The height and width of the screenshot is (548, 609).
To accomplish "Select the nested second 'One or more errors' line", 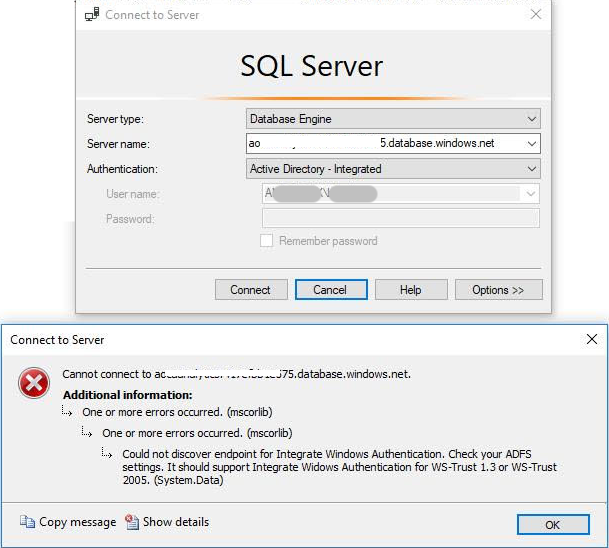I will pyautogui.click(x=197, y=433).
